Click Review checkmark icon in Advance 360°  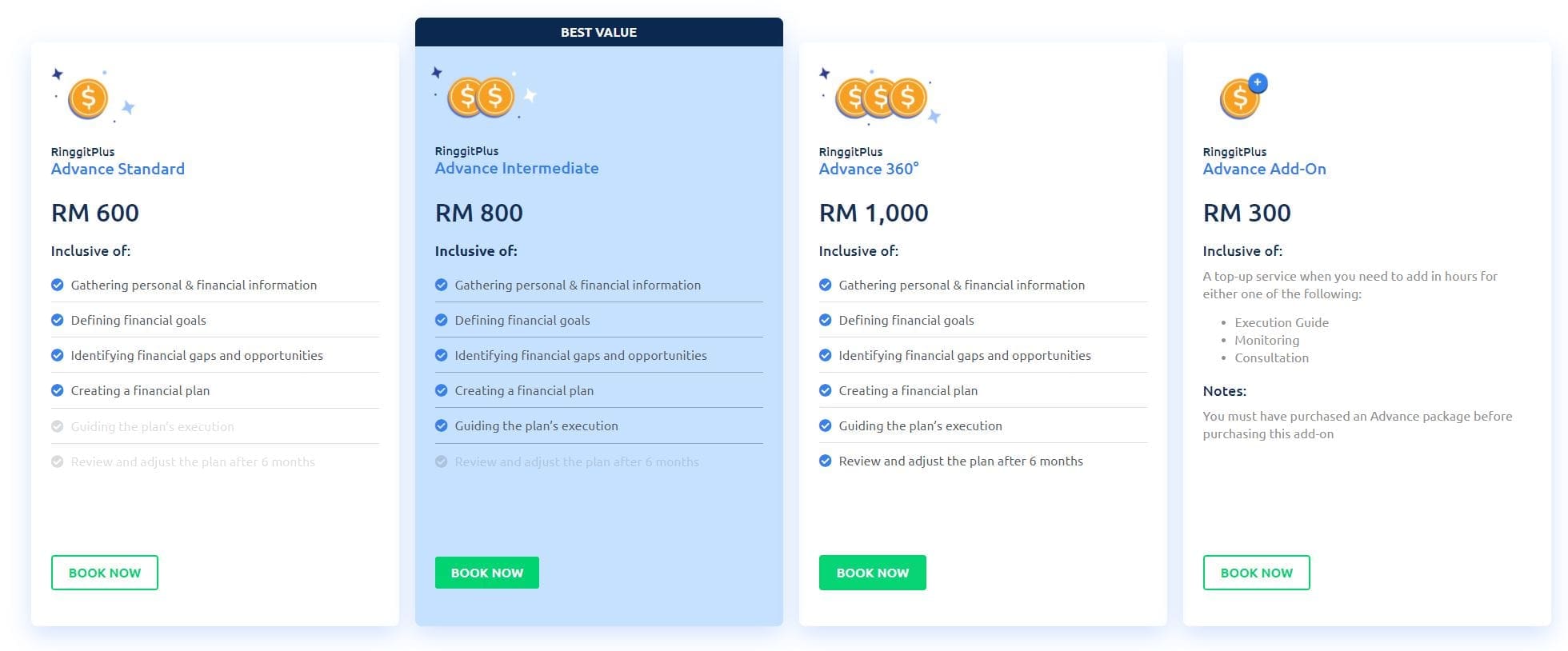tap(826, 461)
